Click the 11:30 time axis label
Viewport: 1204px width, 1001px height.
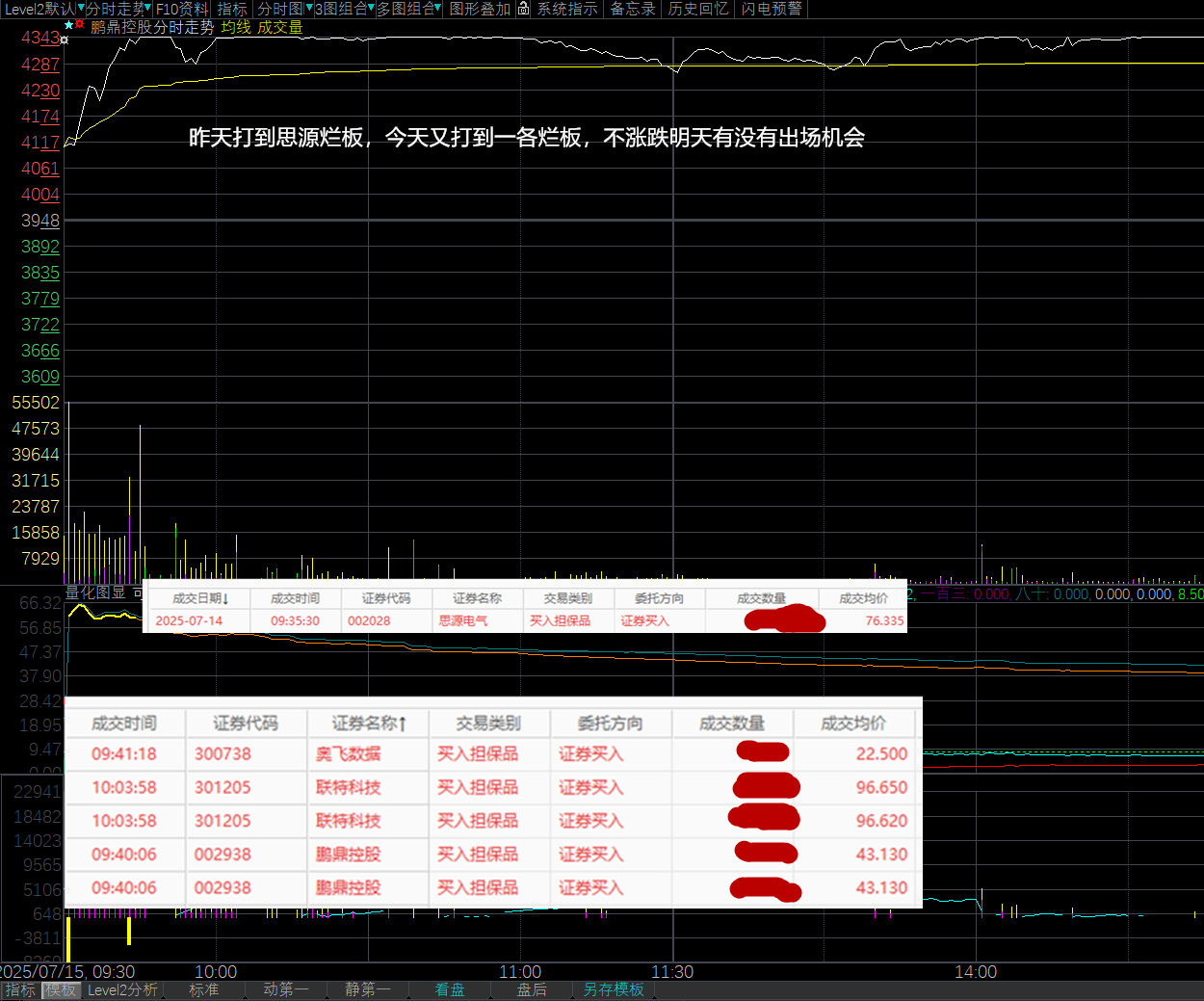coord(672,972)
